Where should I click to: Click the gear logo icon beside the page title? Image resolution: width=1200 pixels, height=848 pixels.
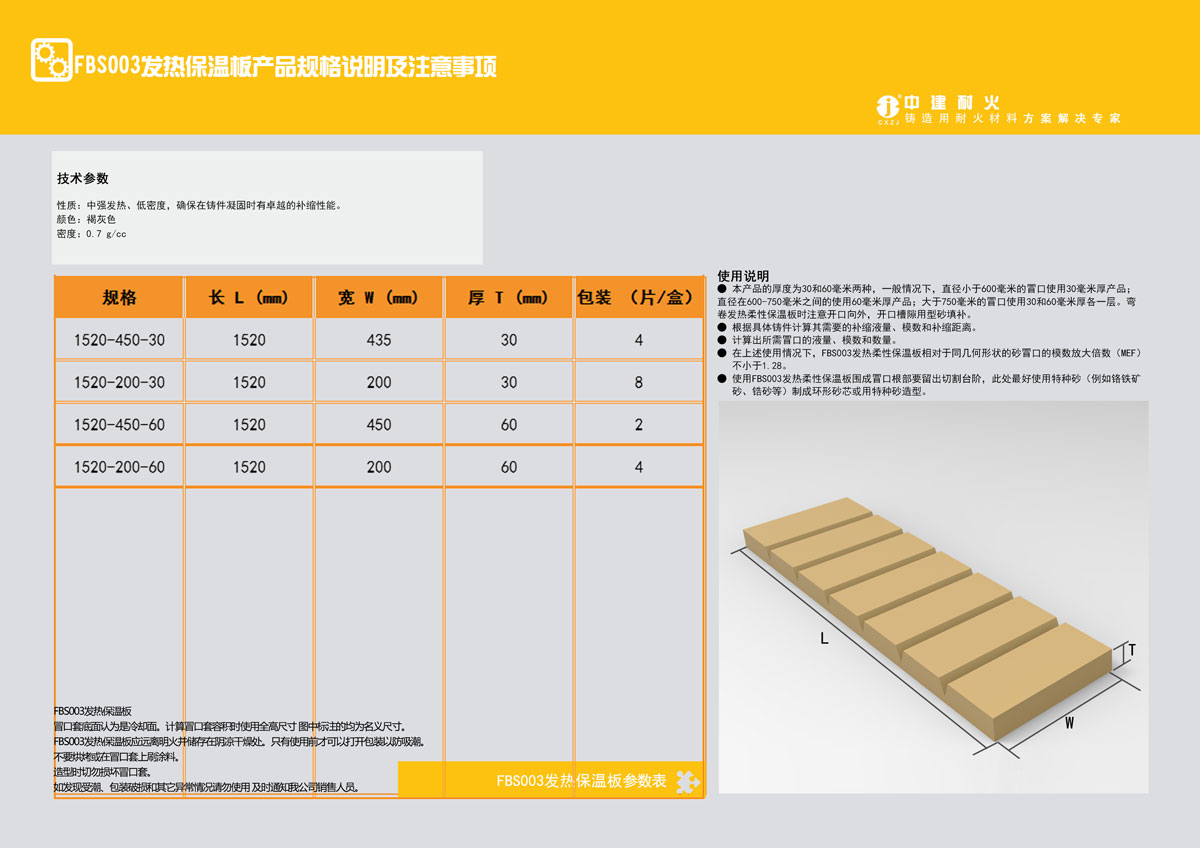pos(52,60)
